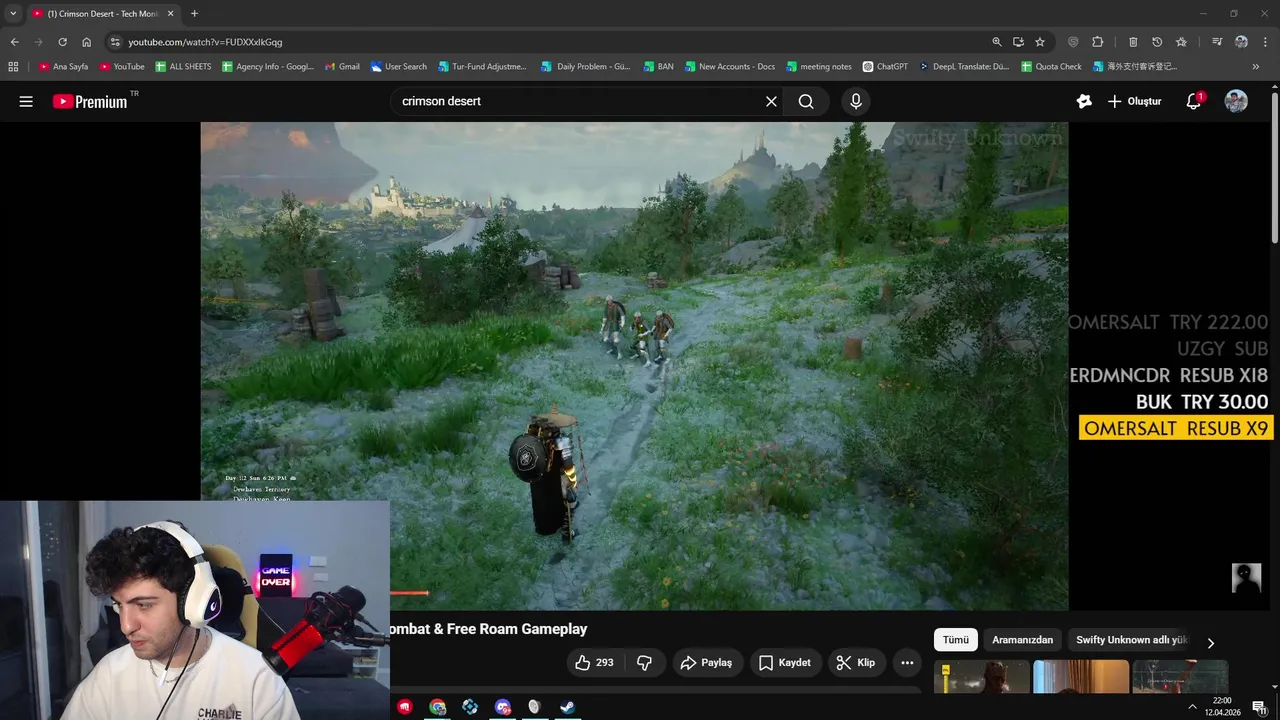This screenshot has height=720, width=1280.
Task: Open the Quota Check bookmark
Action: point(1051,67)
